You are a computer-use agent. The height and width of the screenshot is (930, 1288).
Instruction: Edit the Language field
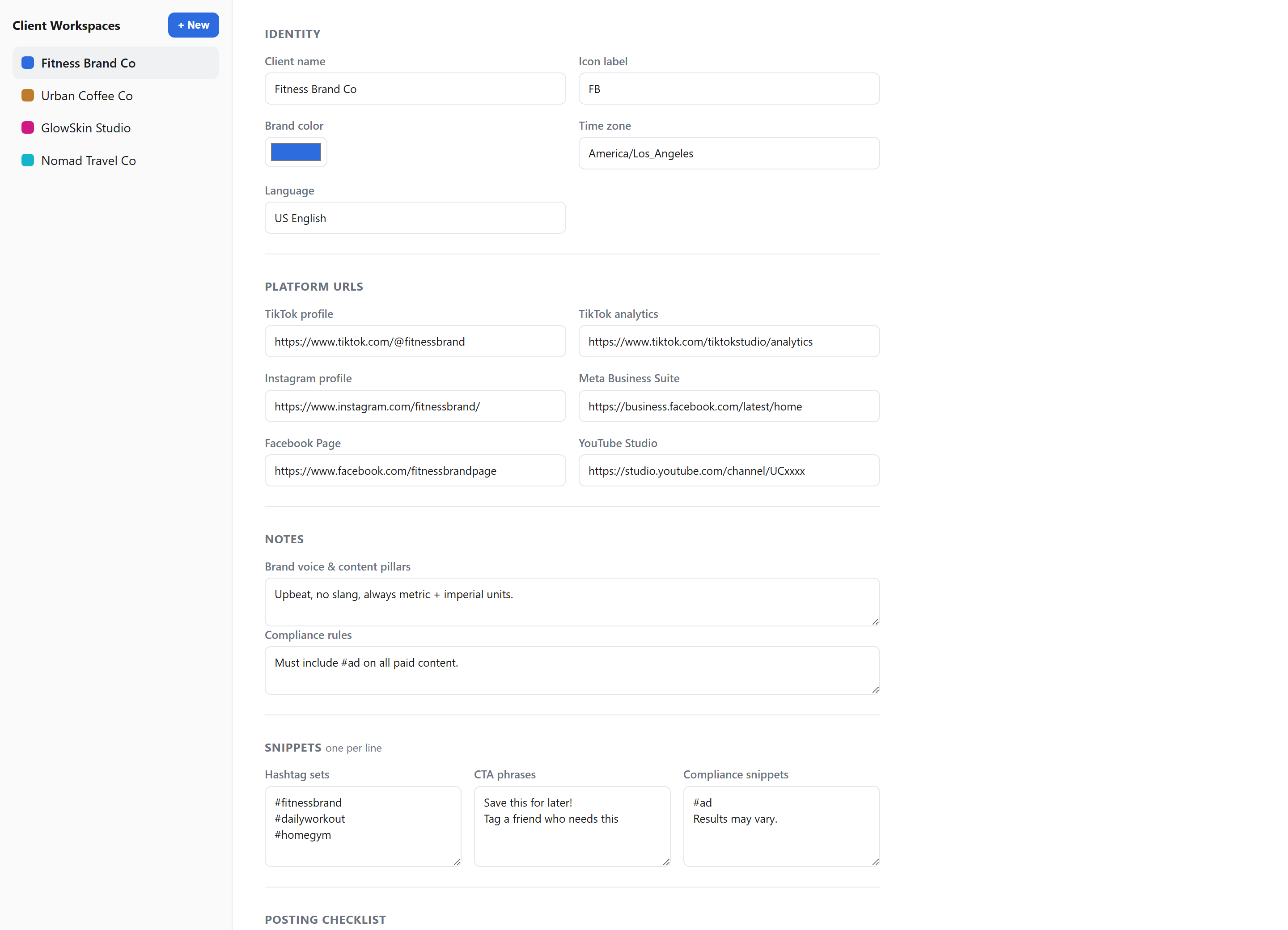[415, 218]
